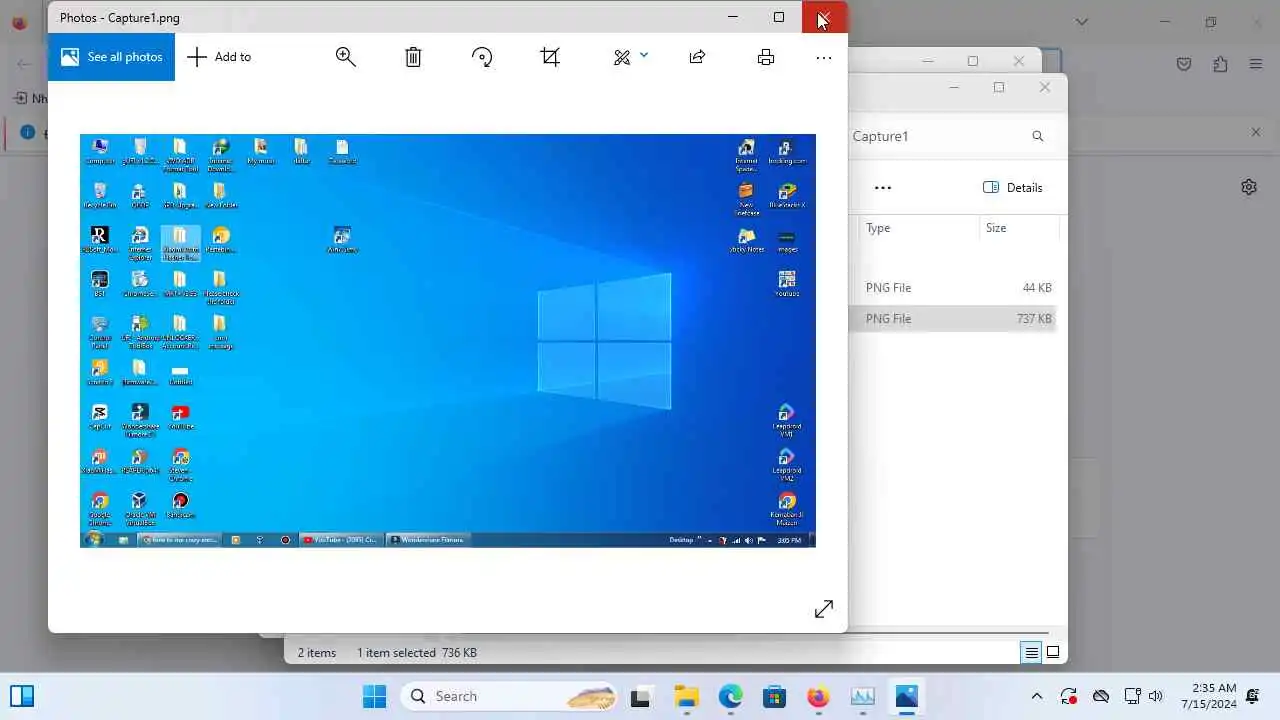Click the full screen arrows icon in Photos

tap(824, 609)
